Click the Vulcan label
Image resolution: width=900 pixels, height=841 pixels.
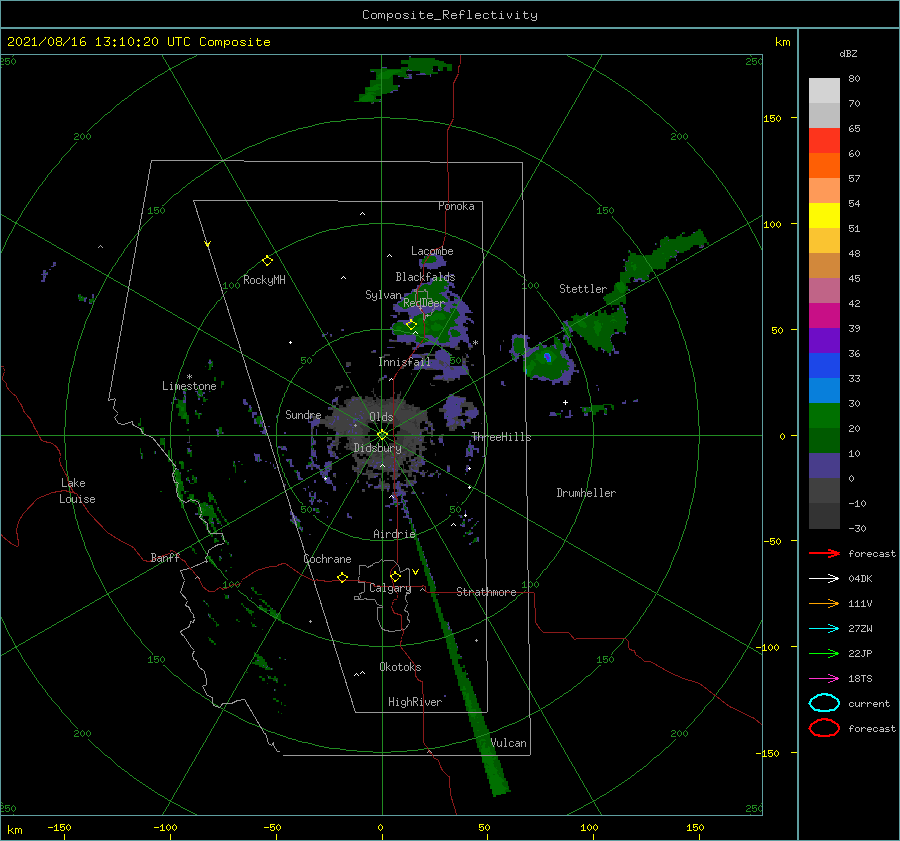point(508,743)
